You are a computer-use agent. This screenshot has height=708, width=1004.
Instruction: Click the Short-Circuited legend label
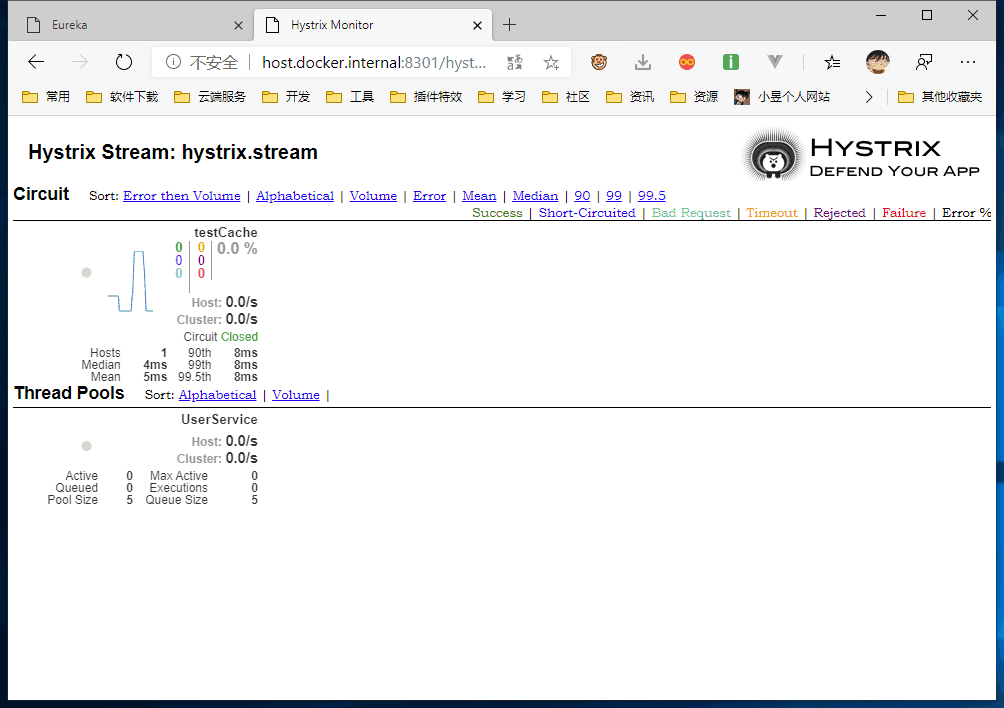tap(587, 213)
